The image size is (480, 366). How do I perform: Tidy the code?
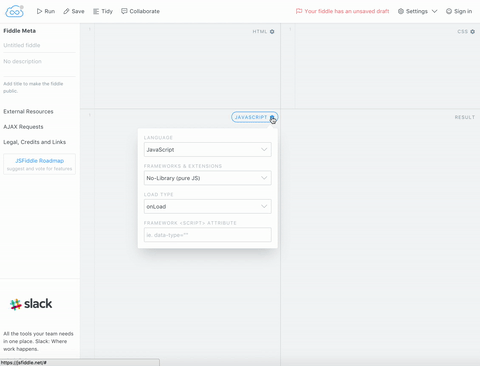point(103,11)
